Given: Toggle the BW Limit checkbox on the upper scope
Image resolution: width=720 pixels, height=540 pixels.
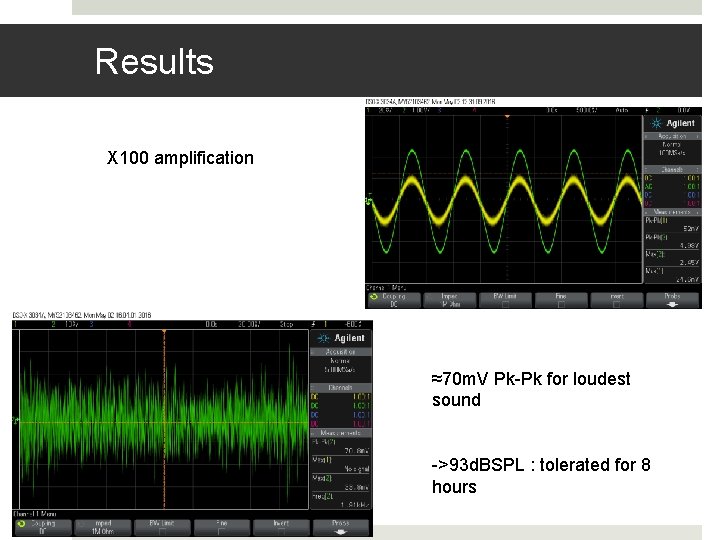Looking at the screenshot, I should point(505,304).
